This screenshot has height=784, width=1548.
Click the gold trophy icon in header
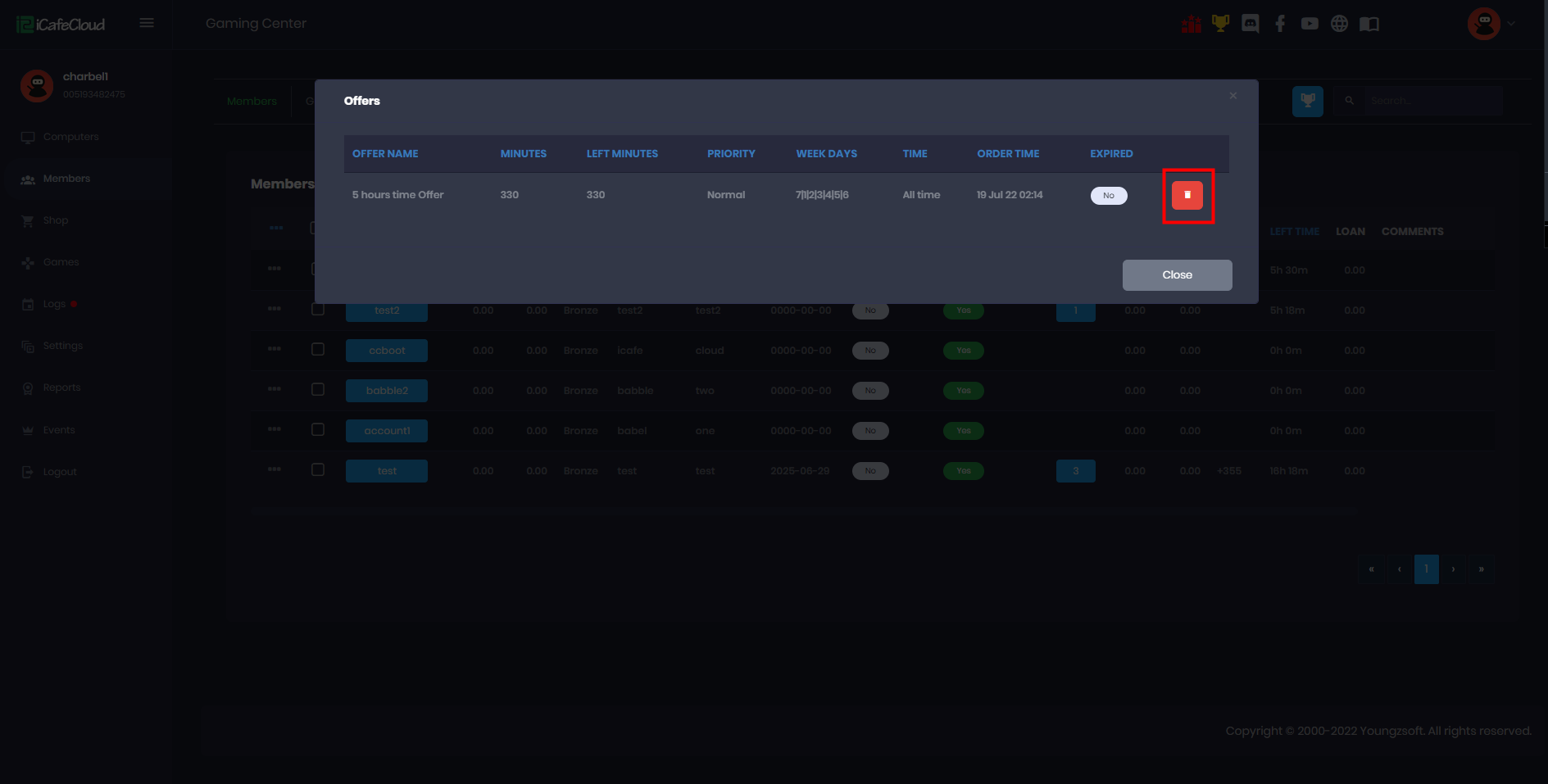tap(1220, 24)
